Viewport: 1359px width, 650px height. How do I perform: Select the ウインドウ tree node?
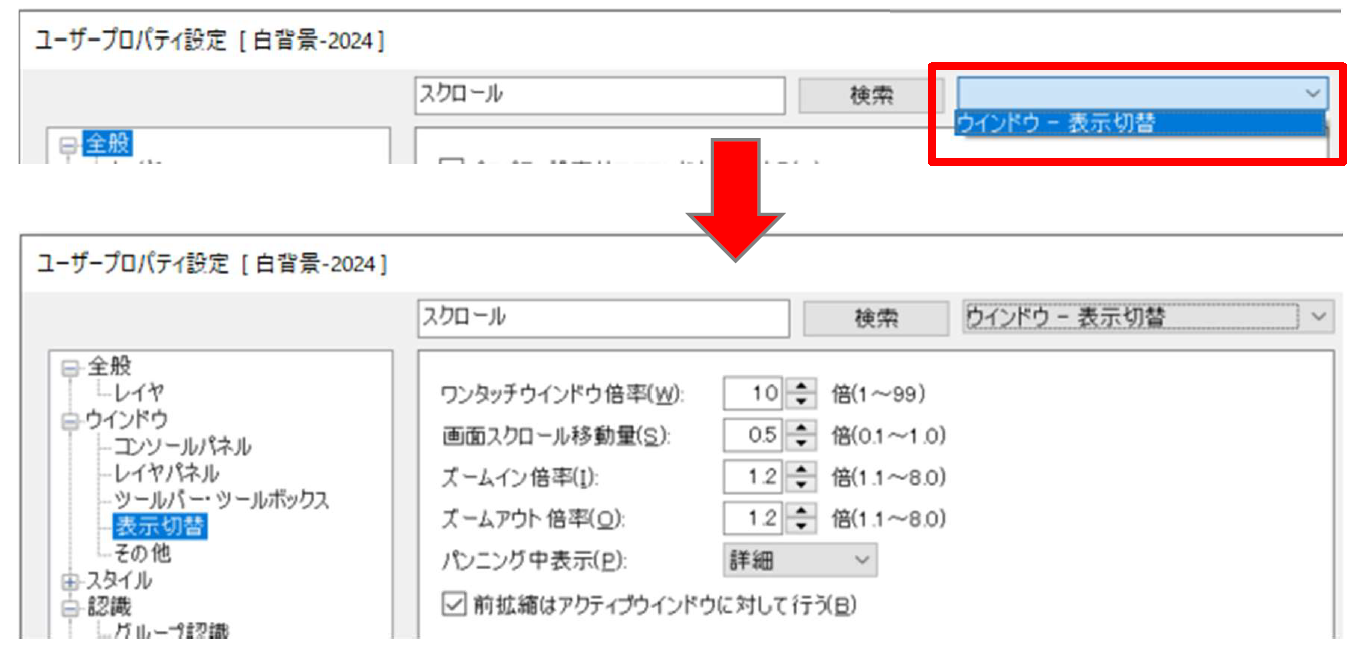[126, 420]
